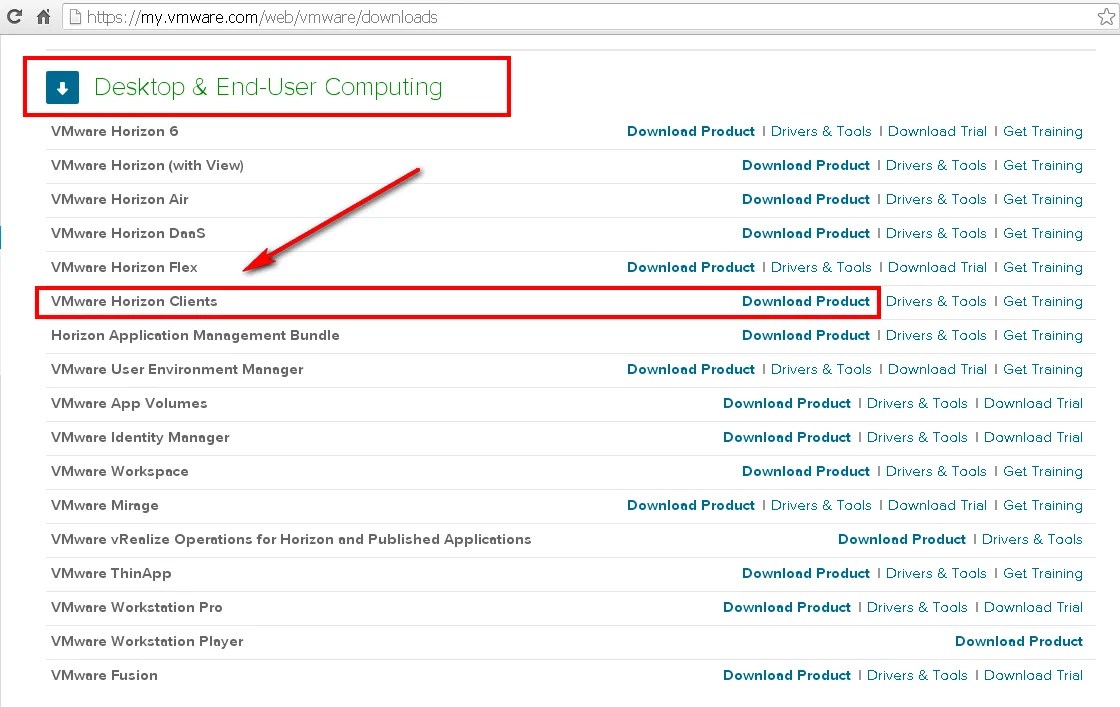The height and width of the screenshot is (707, 1120).
Task: Download Product for VMware Workstation Pro
Action: point(786,607)
